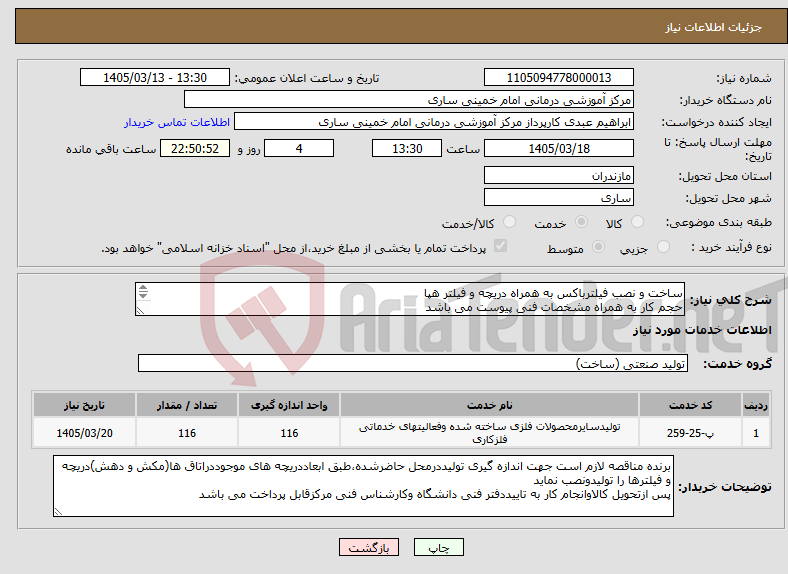The height and width of the screenshot is (574, 788).
Task: Select the کالا/خدمت radio button
Action: click(x=510, y=222)
